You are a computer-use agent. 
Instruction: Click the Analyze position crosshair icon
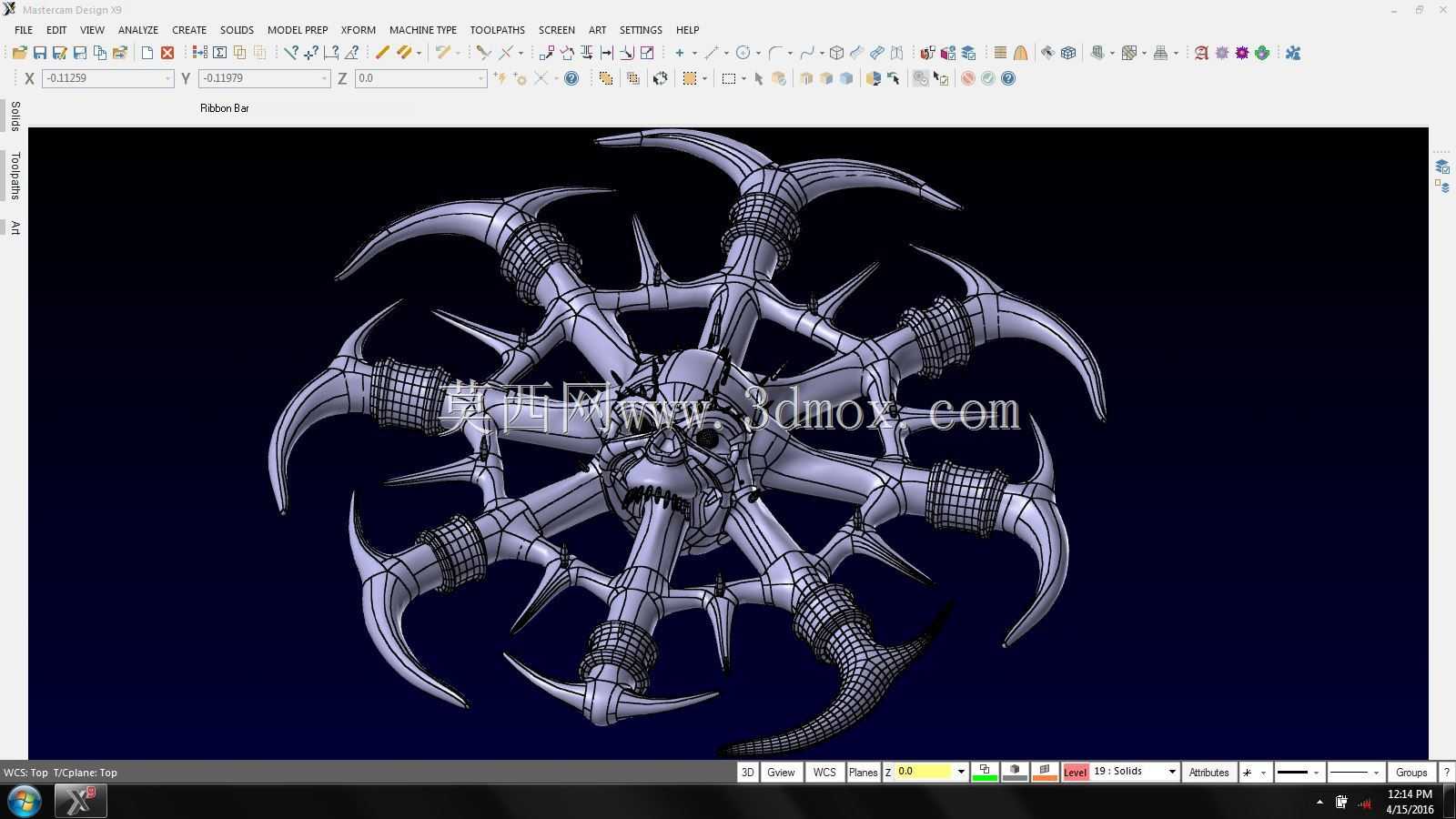(310, 53)
